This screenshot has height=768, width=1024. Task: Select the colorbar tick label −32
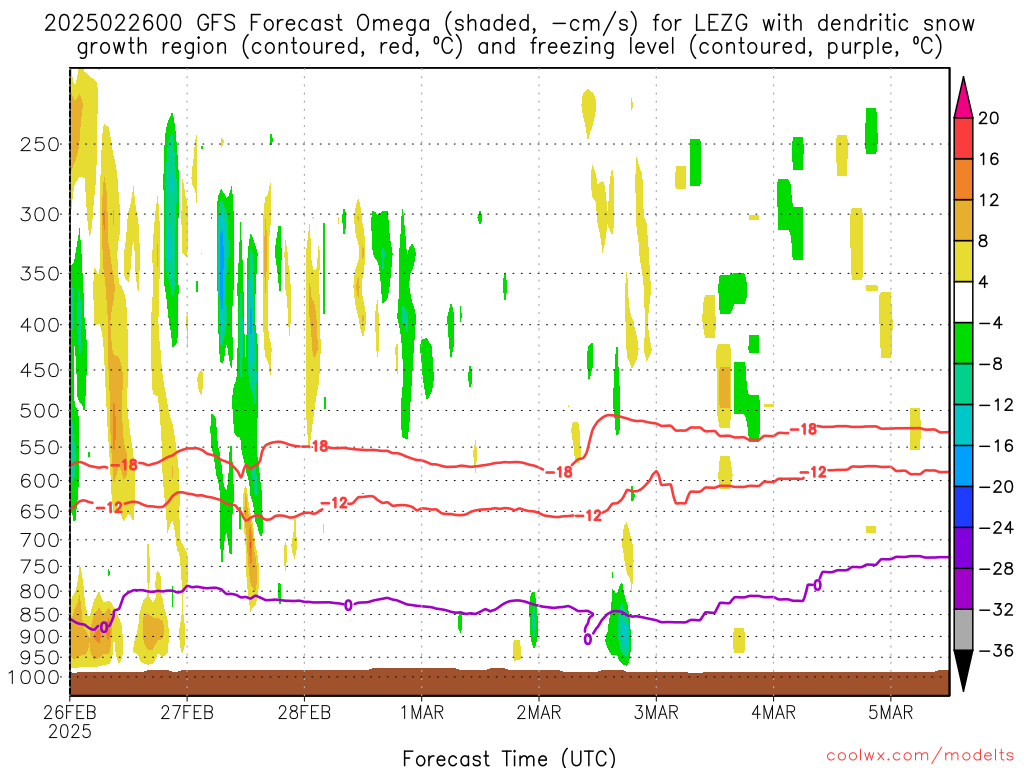[996, 610]
